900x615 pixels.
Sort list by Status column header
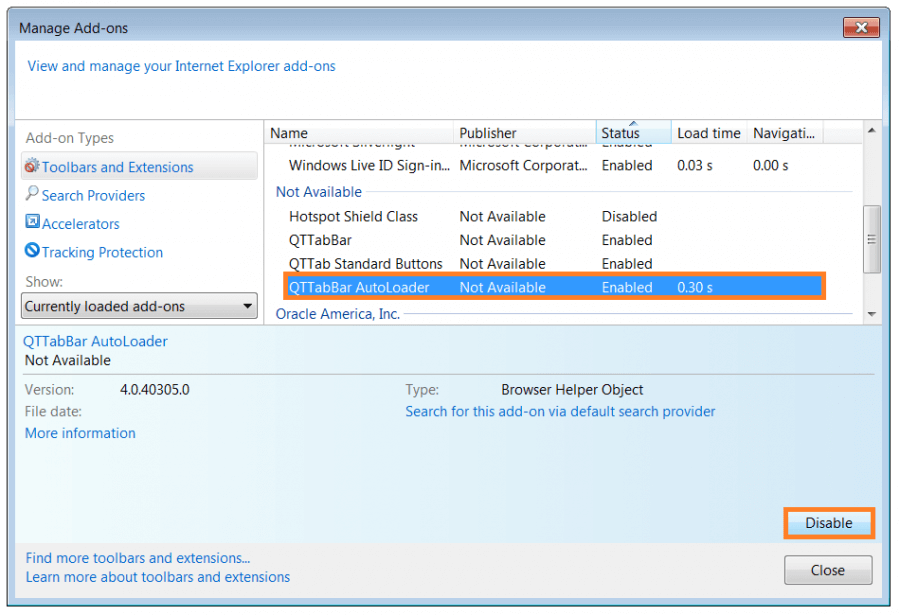(634, 133)
